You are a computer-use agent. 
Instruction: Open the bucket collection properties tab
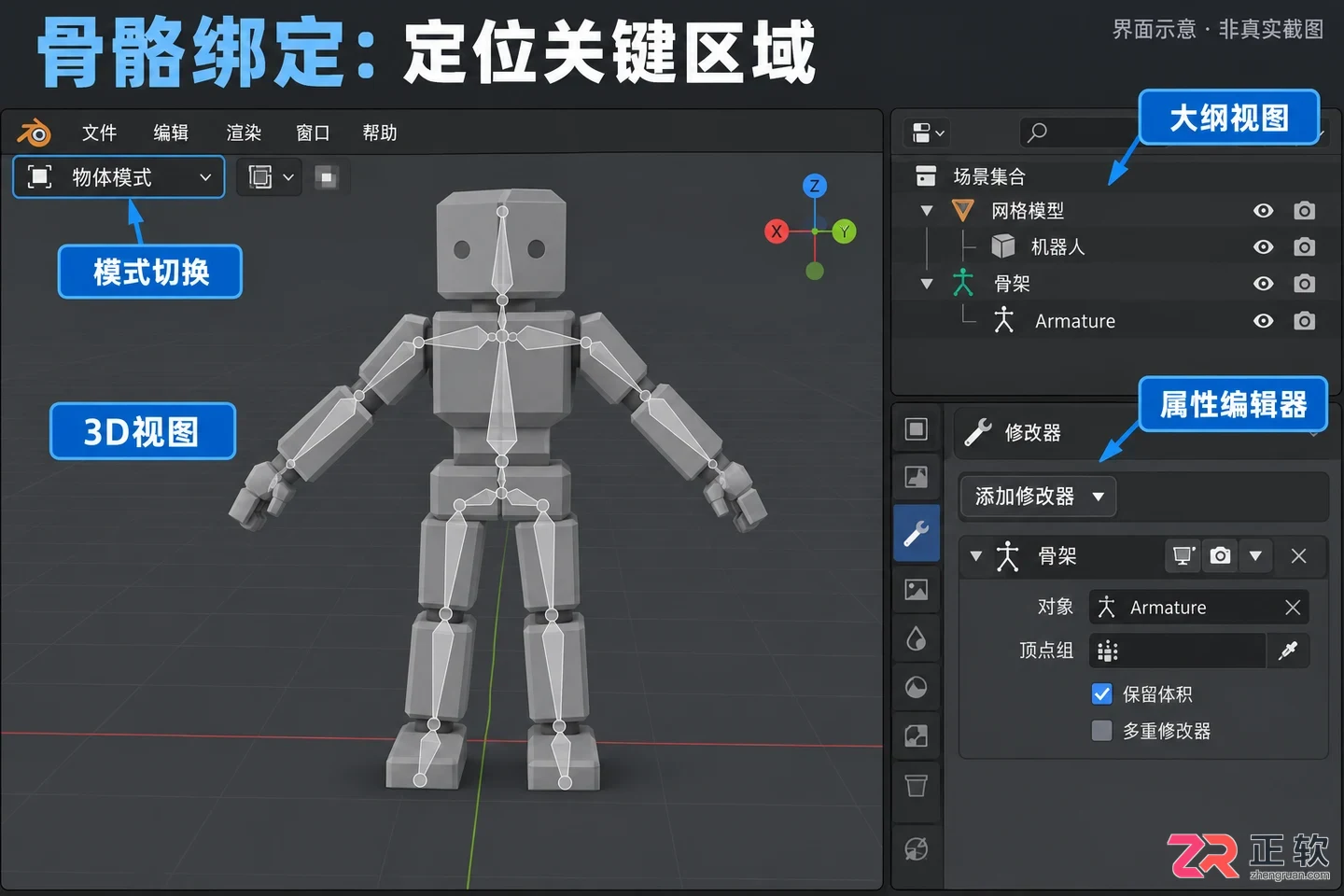(x=917, y=785)
